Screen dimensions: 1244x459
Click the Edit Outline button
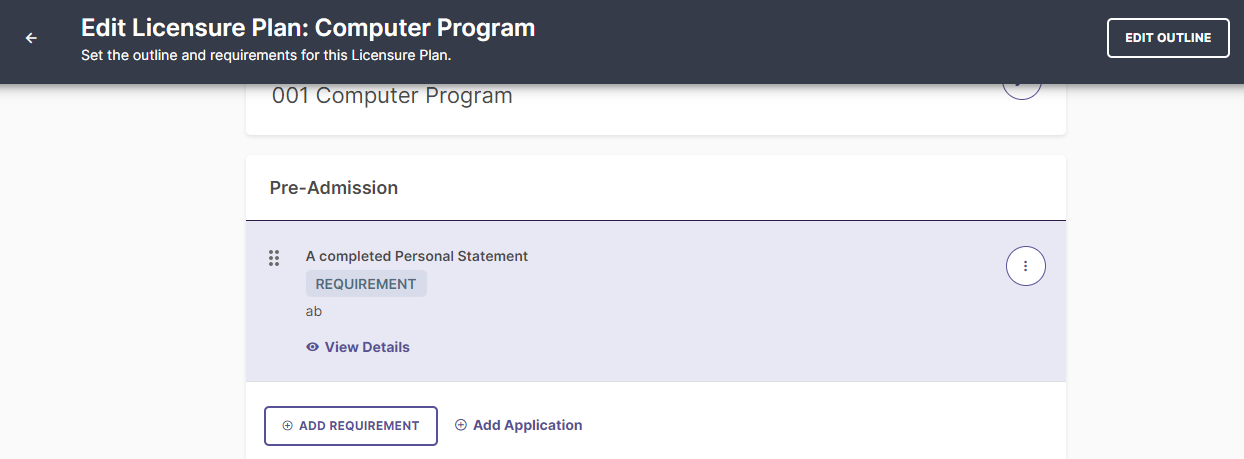pyautogui.click(x=1168, y=38)
